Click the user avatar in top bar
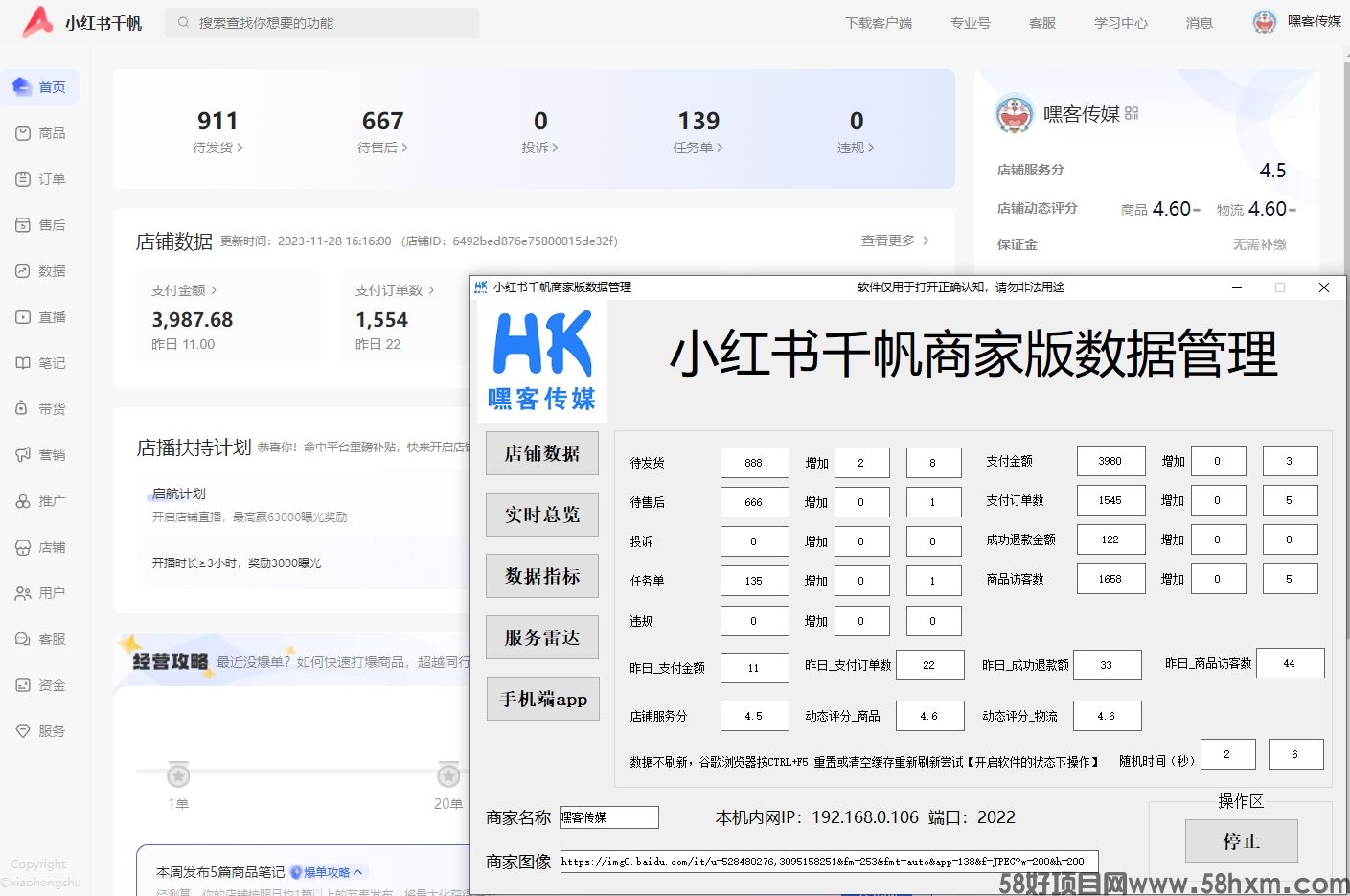 [1265, 22]
